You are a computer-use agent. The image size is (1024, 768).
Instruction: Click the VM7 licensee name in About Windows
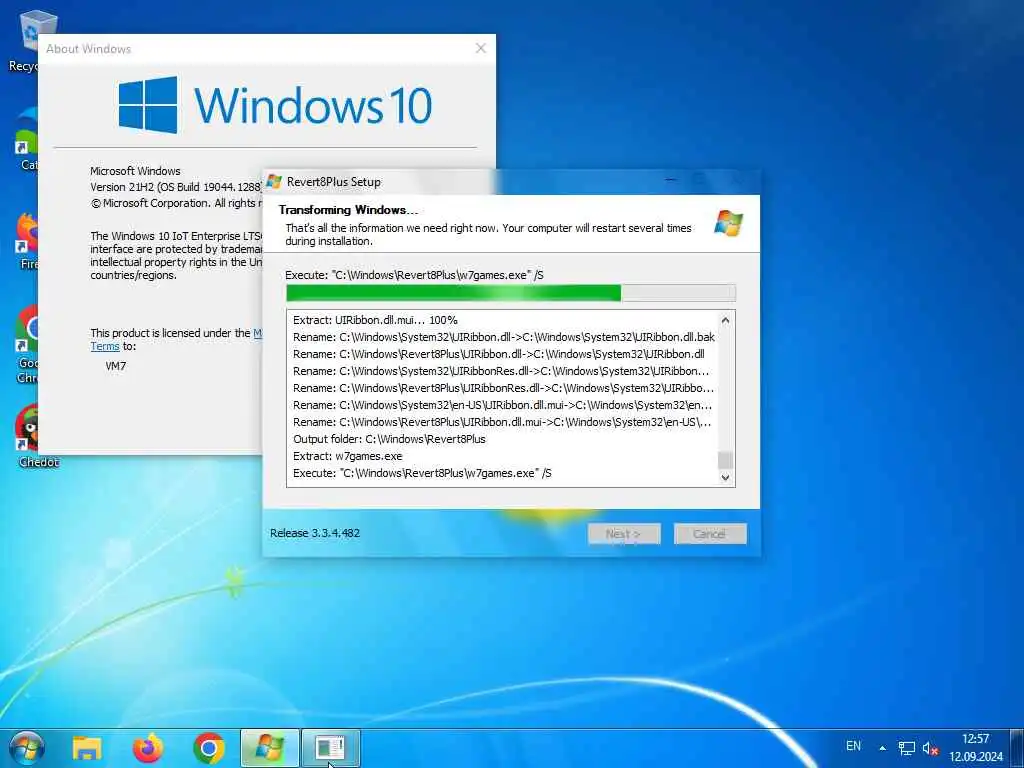click(116, 366)
